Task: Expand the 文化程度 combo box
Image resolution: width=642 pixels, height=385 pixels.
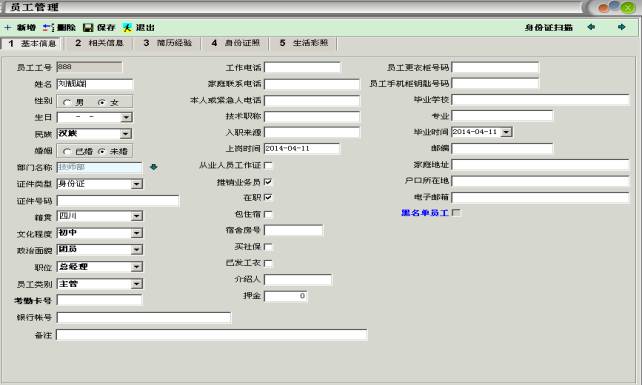Action: click(137, 233)
